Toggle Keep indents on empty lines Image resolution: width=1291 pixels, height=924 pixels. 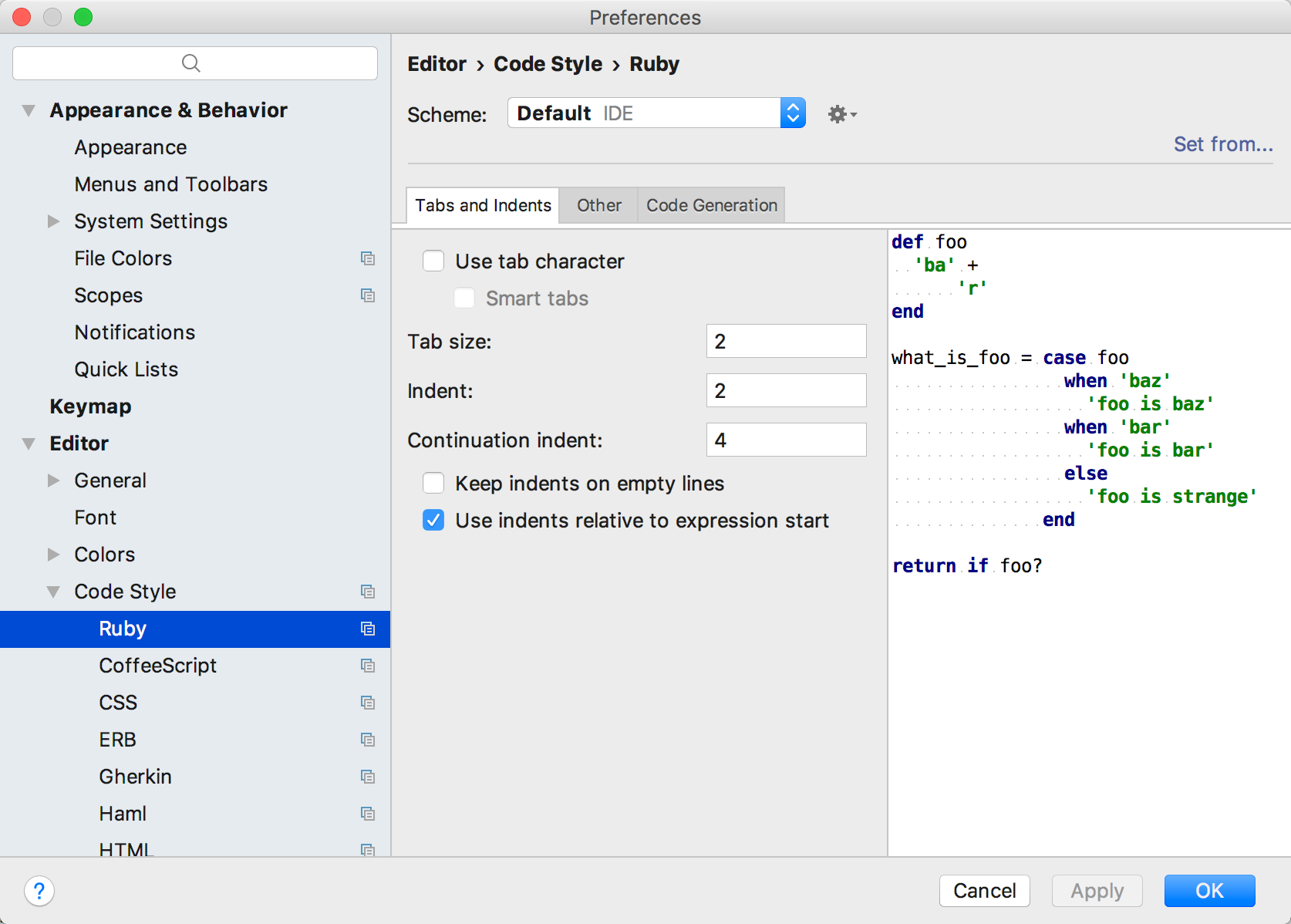click(x=433, y=484)
